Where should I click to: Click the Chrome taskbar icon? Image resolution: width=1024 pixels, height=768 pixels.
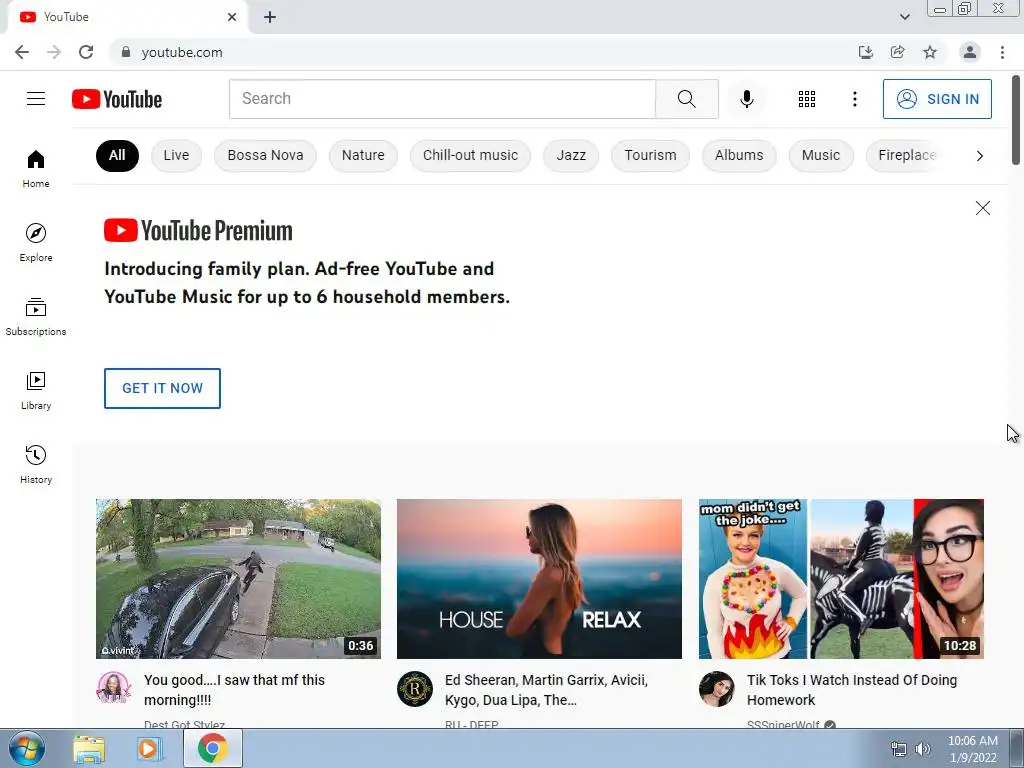[212, 748]
